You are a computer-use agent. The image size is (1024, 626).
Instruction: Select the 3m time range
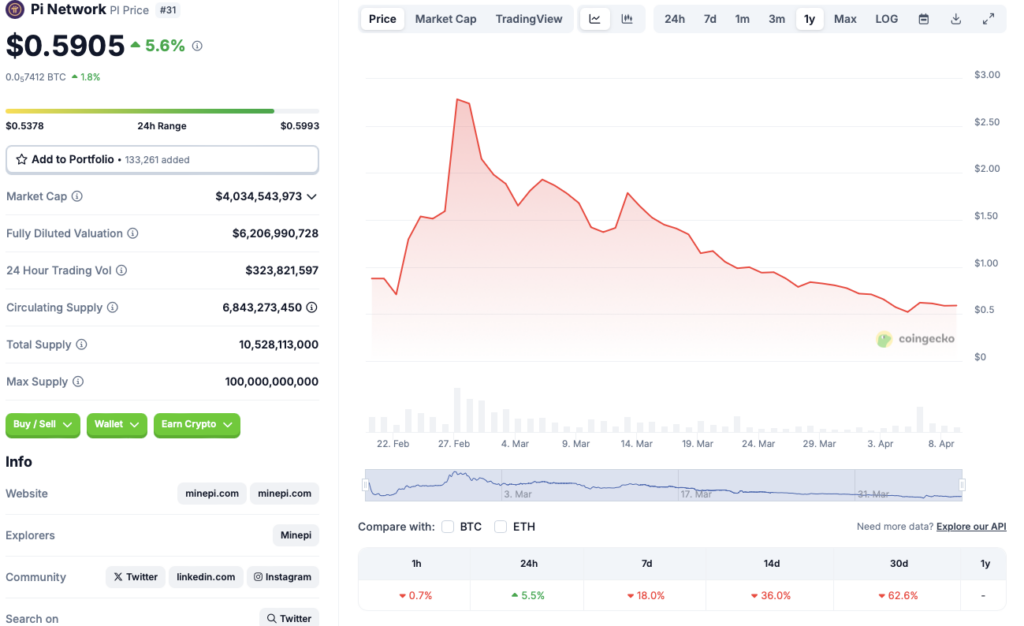point(776,19)
